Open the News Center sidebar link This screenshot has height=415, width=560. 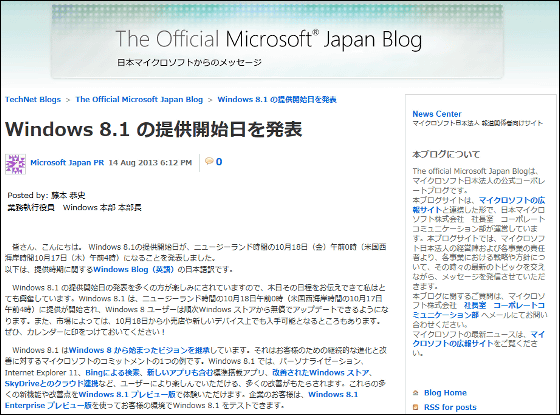[x=437, y=114]
